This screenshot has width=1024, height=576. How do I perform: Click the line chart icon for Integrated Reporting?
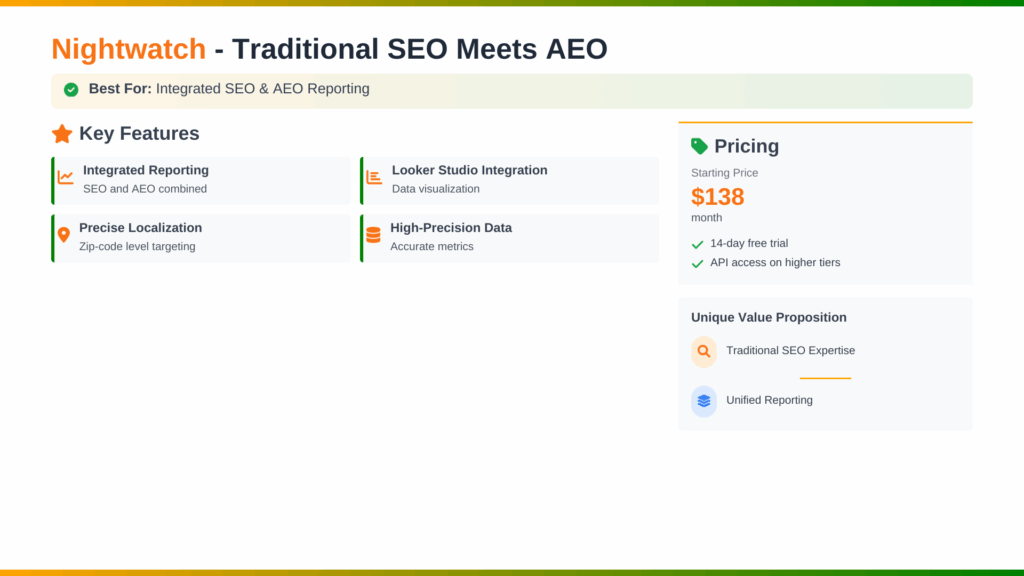click(x=65, y=178)
